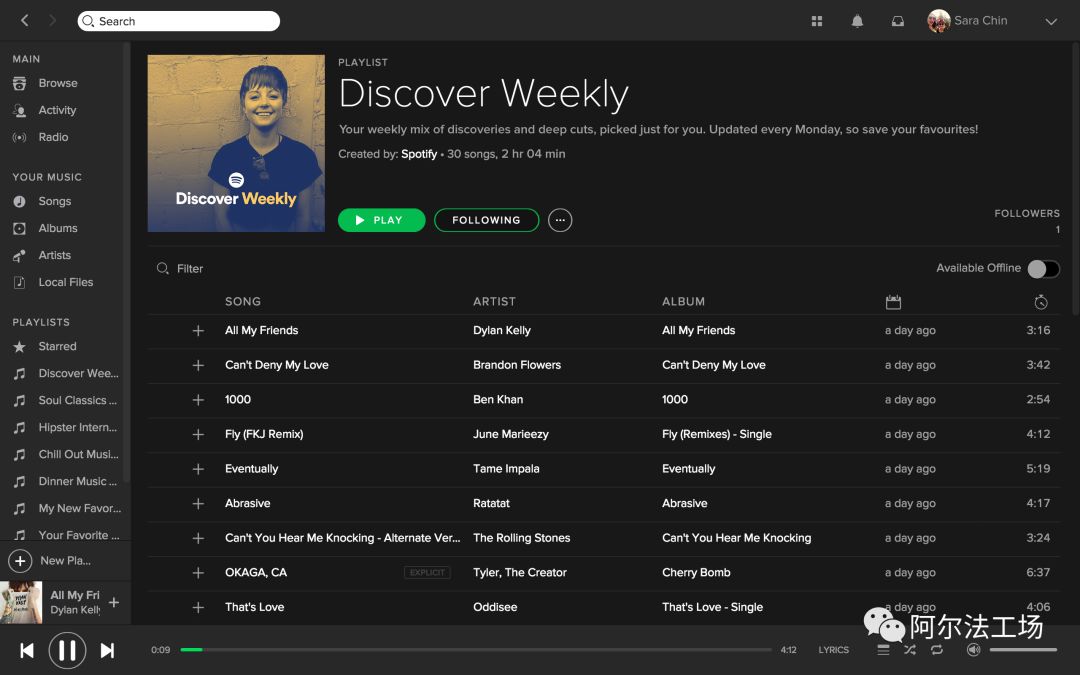Open the inbox tray icon
1080x675 pixels.
897,21
